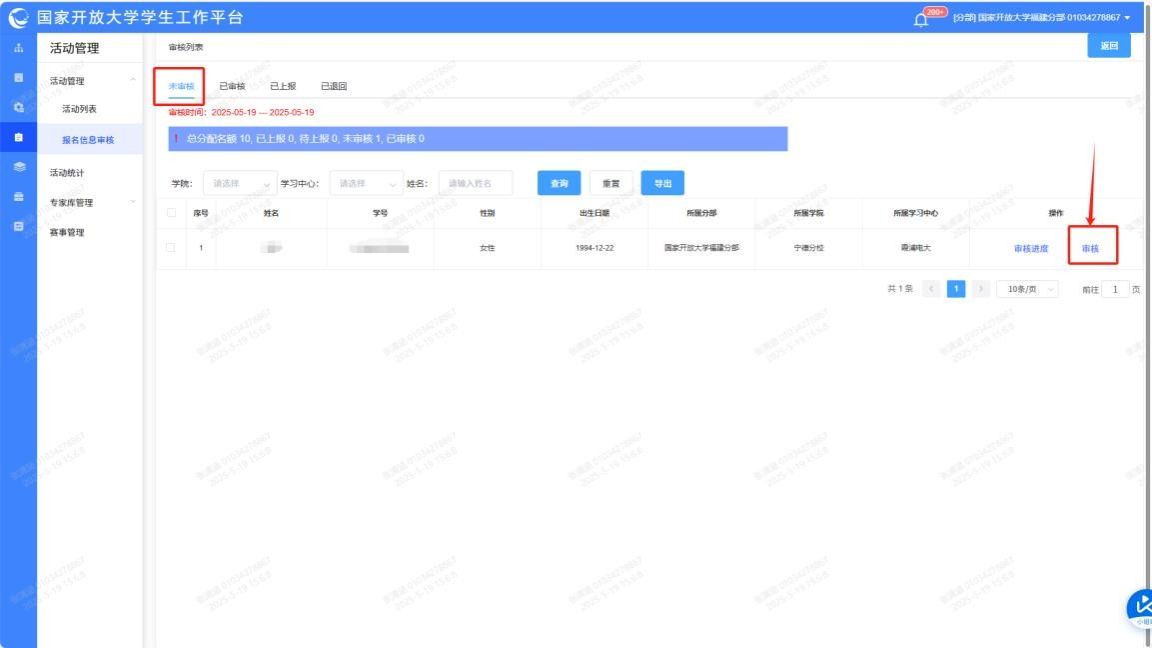Viewport: 1152px width, 648px height.
Task: Click the platform logo icon in header
Action: click(x=18, y=18)
